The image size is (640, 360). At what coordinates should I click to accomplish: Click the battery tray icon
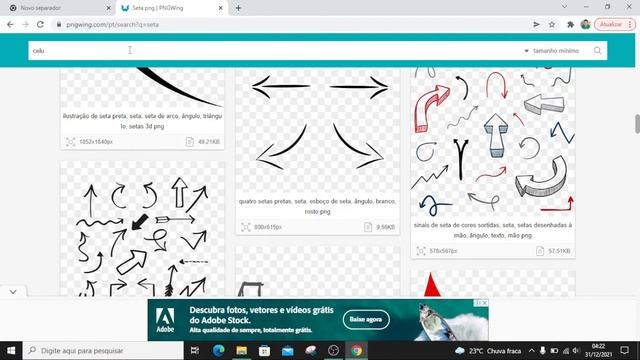554,351
